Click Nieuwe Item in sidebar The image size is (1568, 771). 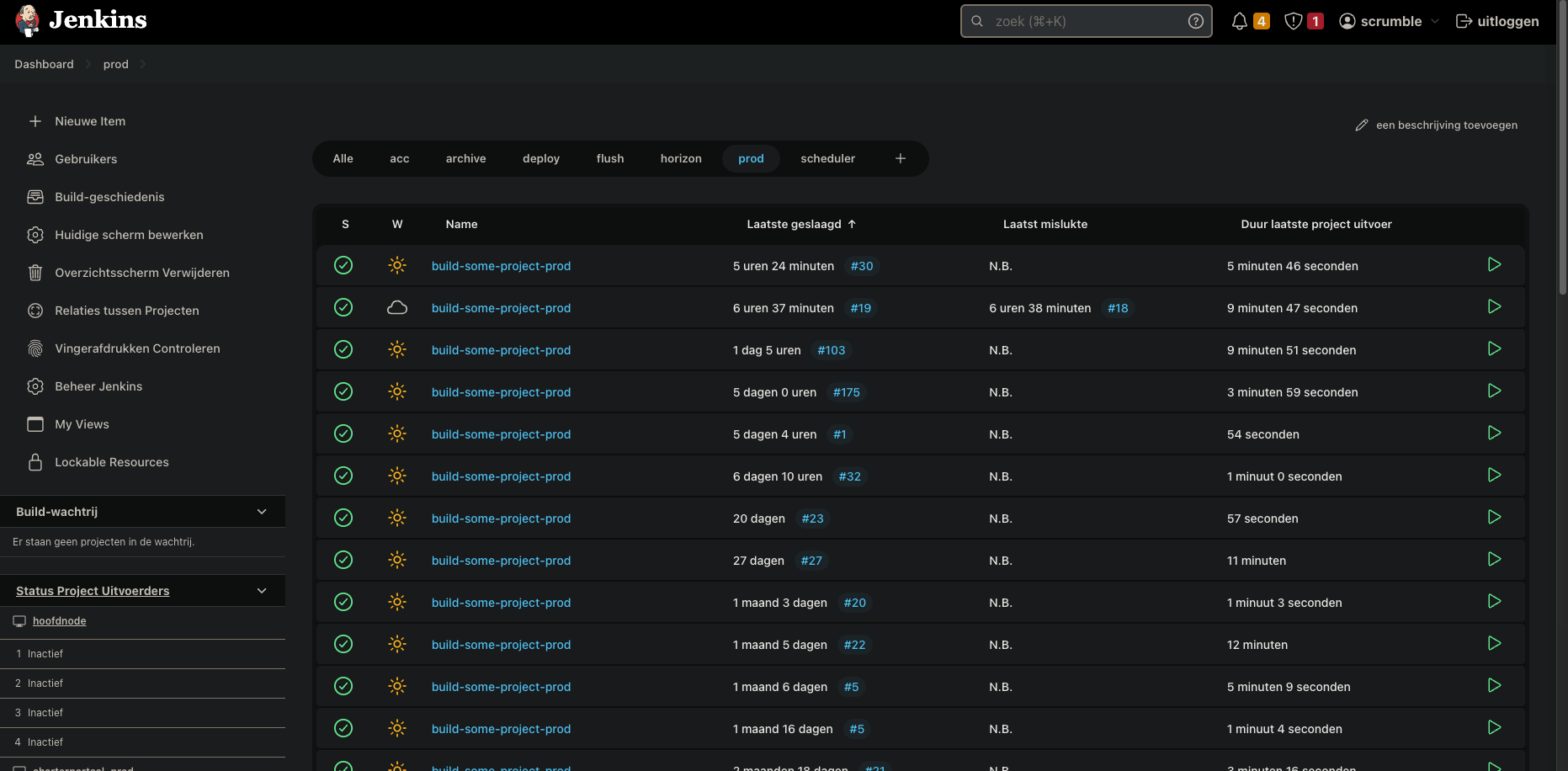point(90,121)
